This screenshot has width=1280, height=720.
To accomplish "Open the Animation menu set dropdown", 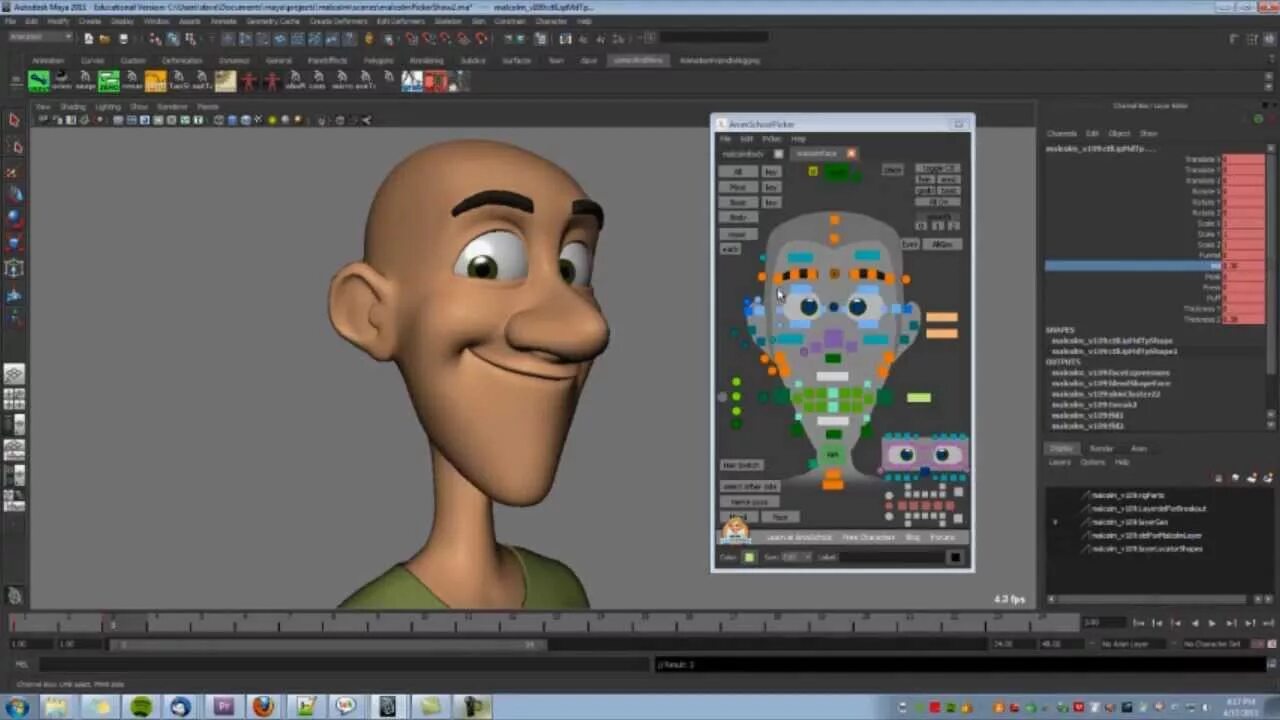I will [x=40, y=38].
